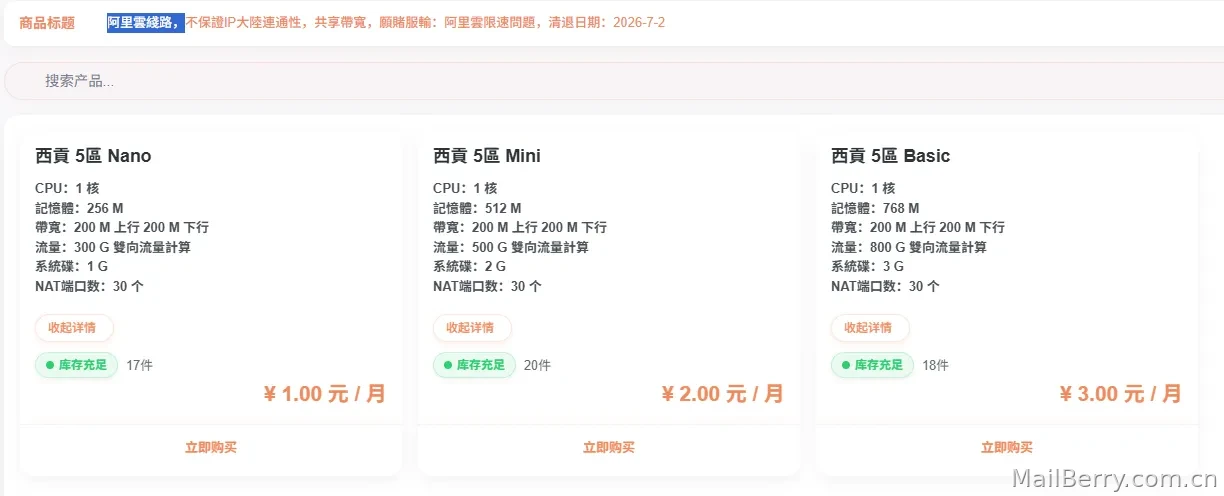Click the 搜索产品 search input field

coord(612,81)
